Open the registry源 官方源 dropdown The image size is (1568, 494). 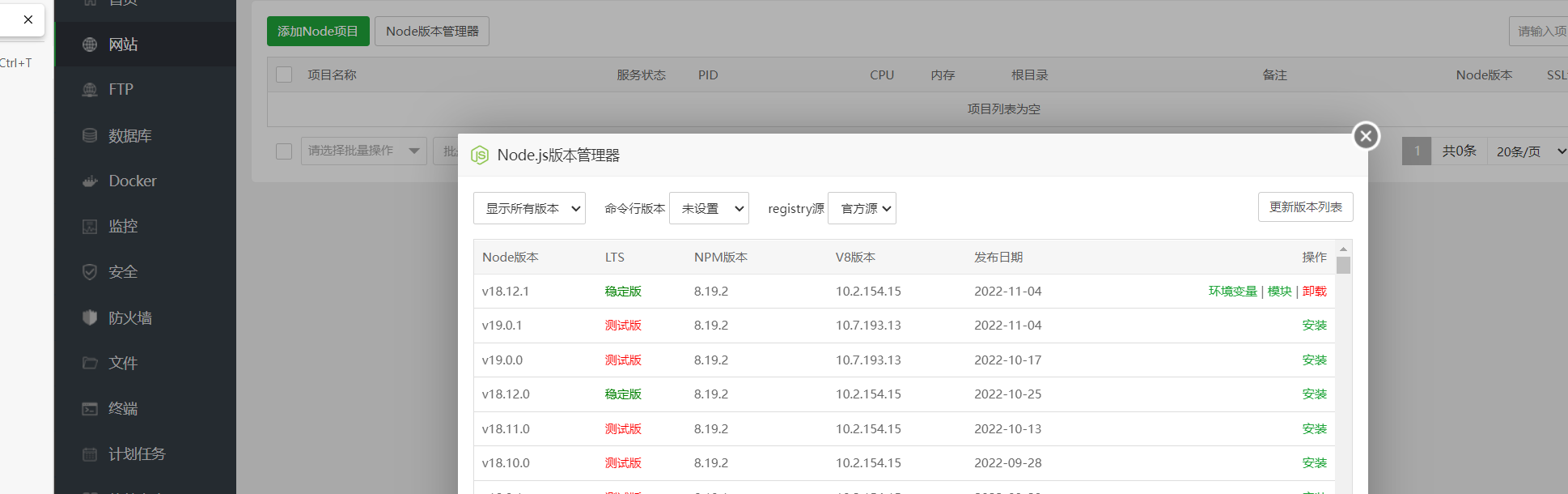862,208
